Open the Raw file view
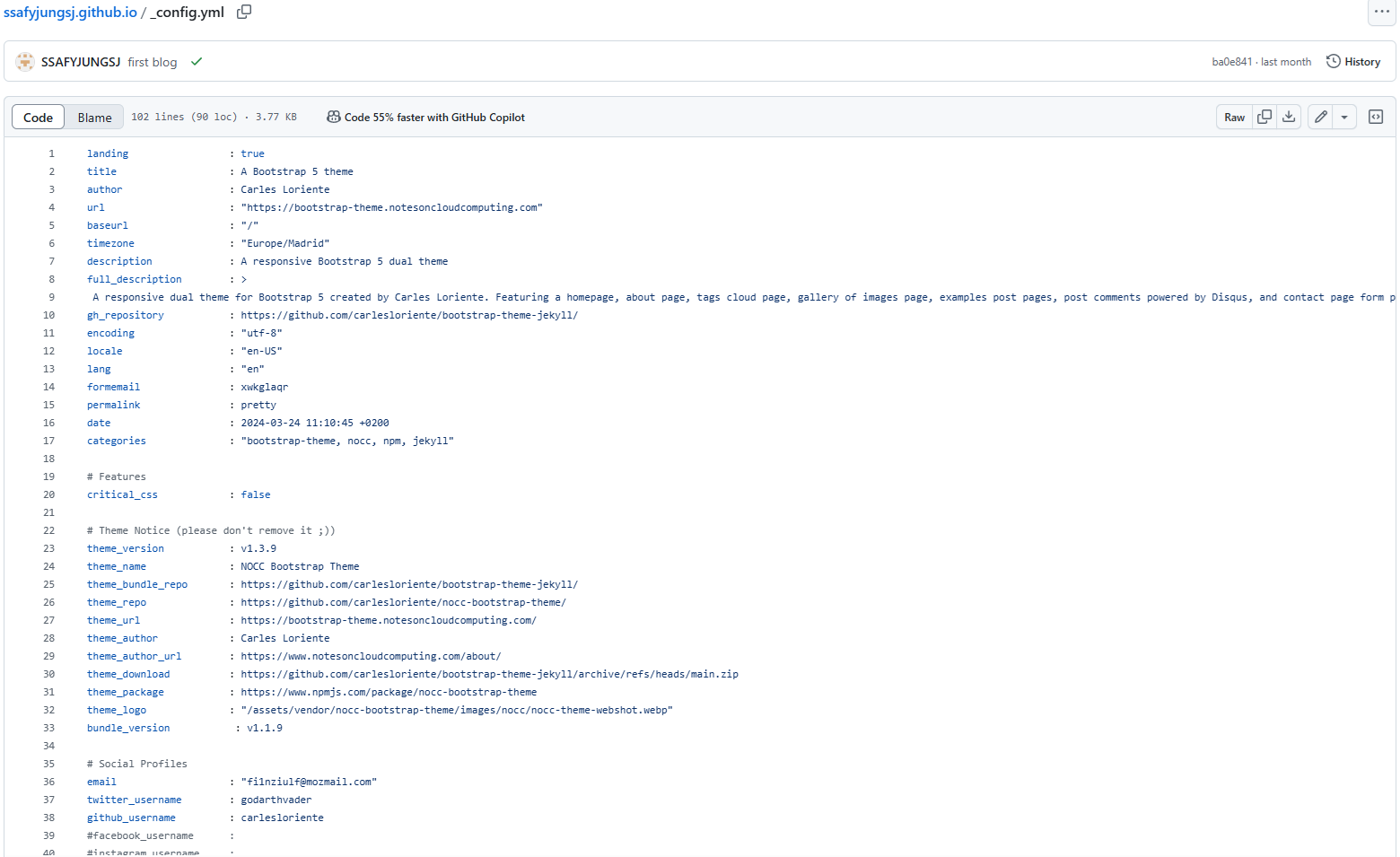This screenshot has width=1400, height=857. [x=1235, y=117]
